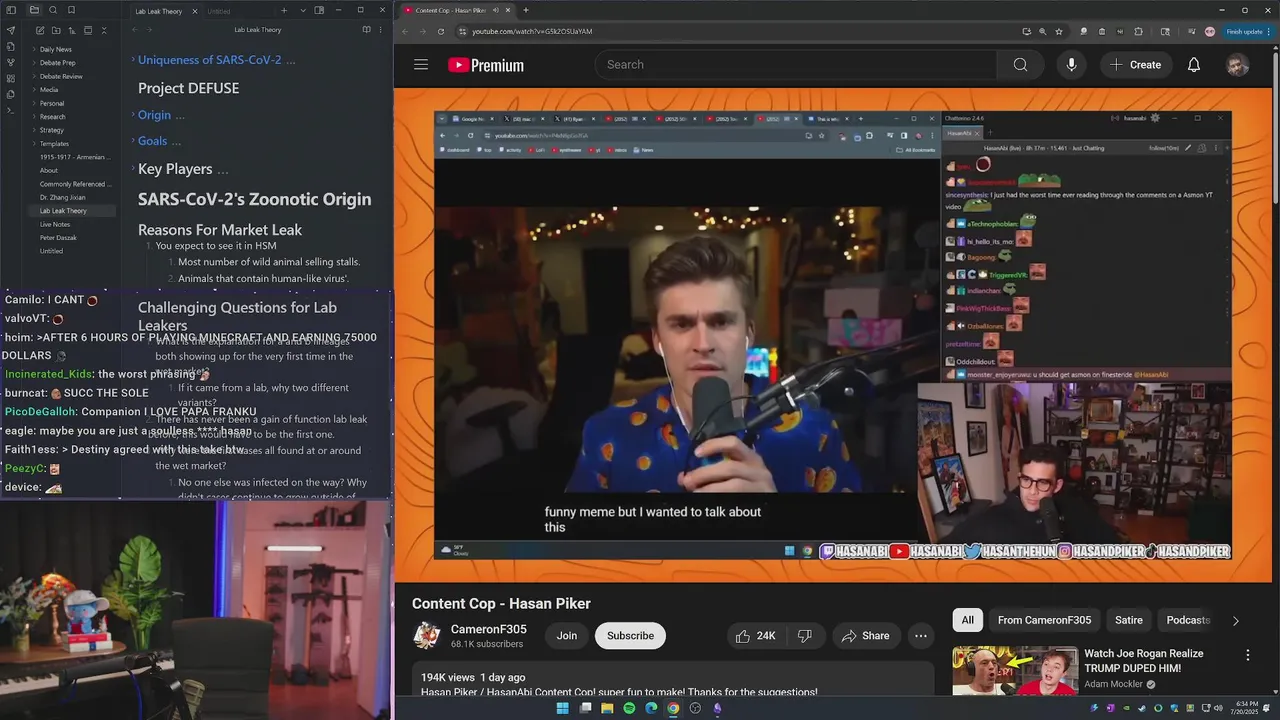Open YouTube notifications bell
The image size is (1280, 720).
1194,65
